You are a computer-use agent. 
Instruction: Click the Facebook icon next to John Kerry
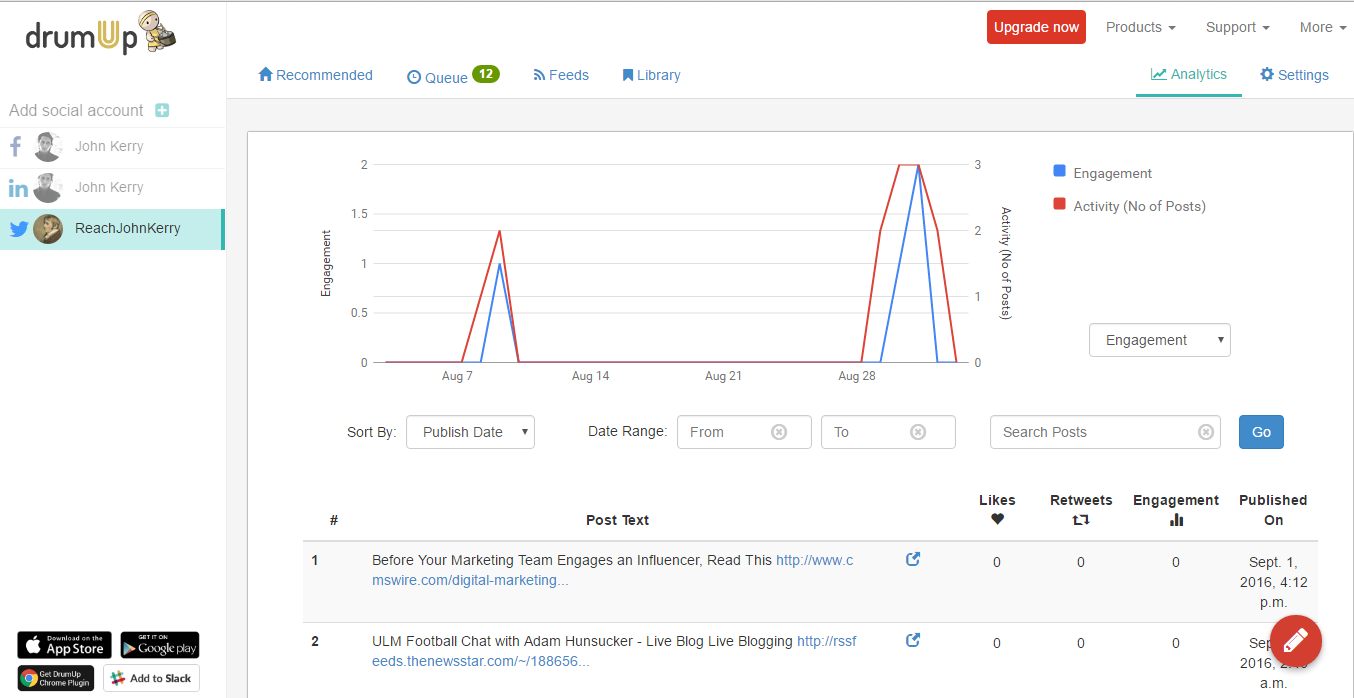tap(15, 146)
